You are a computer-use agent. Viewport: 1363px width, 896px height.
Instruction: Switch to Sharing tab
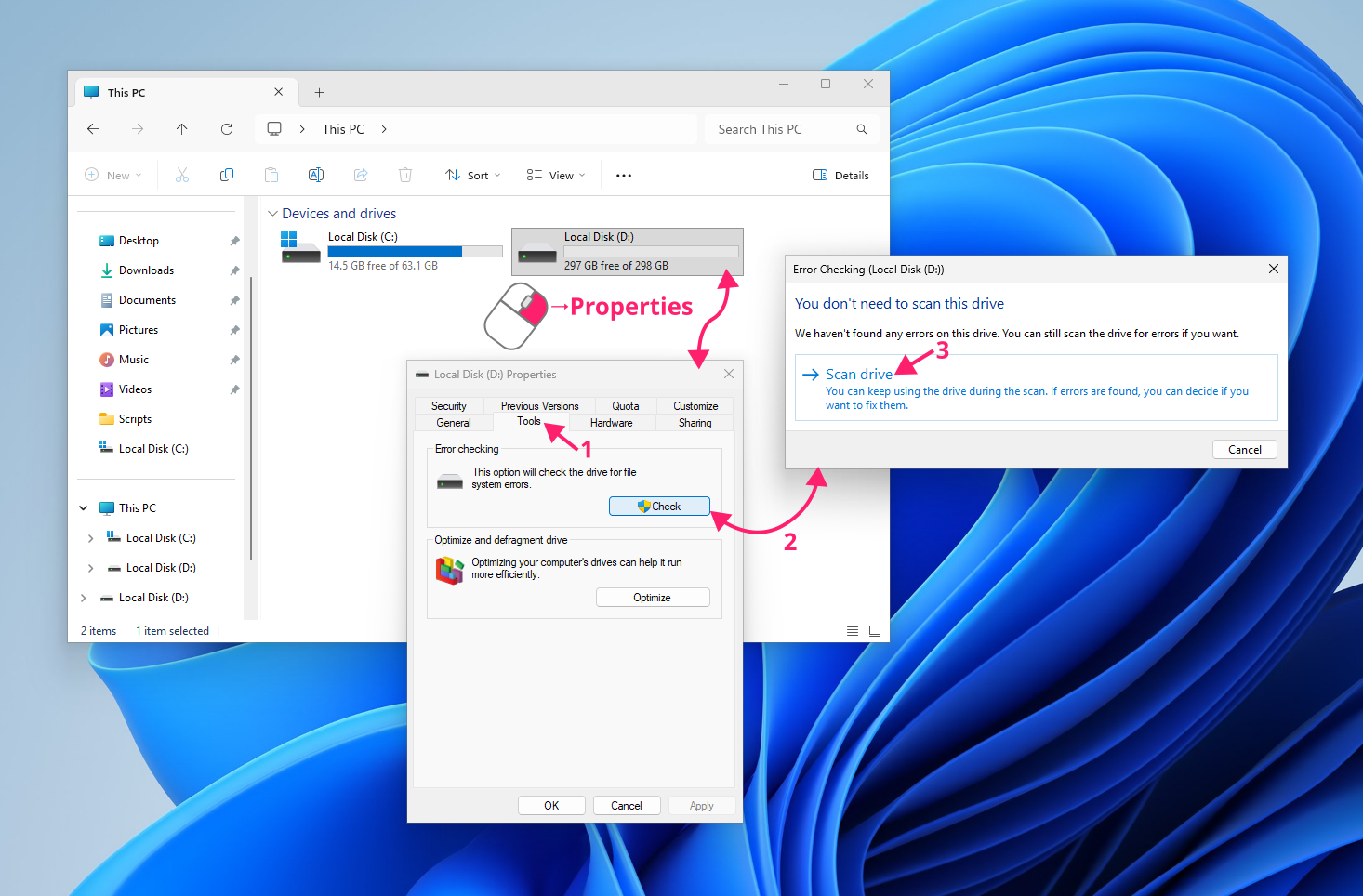(x=695, y=423)
